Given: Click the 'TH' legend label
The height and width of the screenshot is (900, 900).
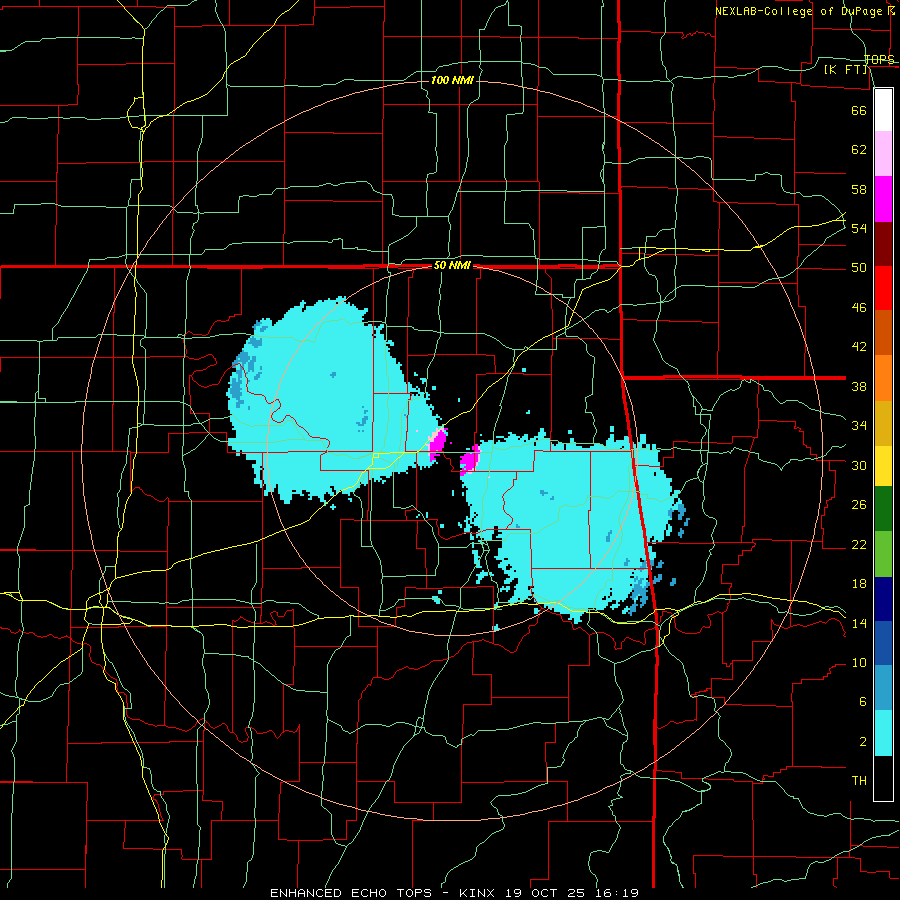Looking at the screenshot, I should [859, 781].
